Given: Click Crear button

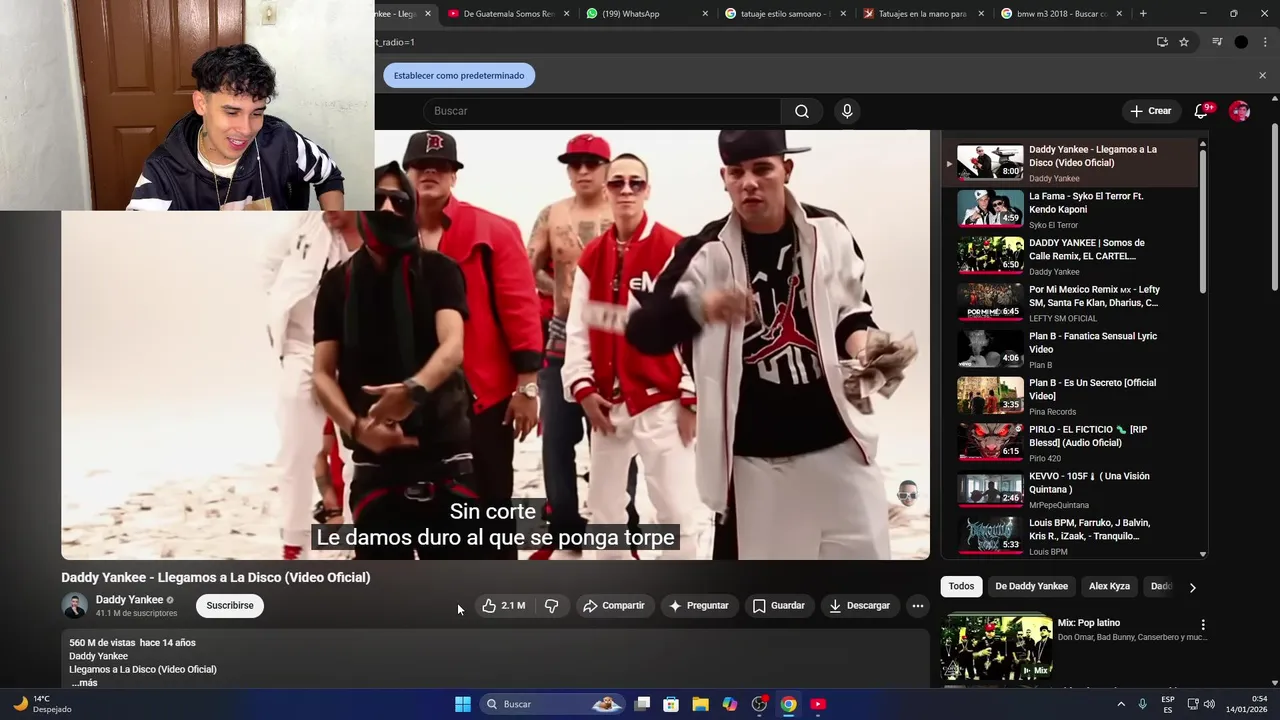Looking at the screenshot, I should (1150, 111).
